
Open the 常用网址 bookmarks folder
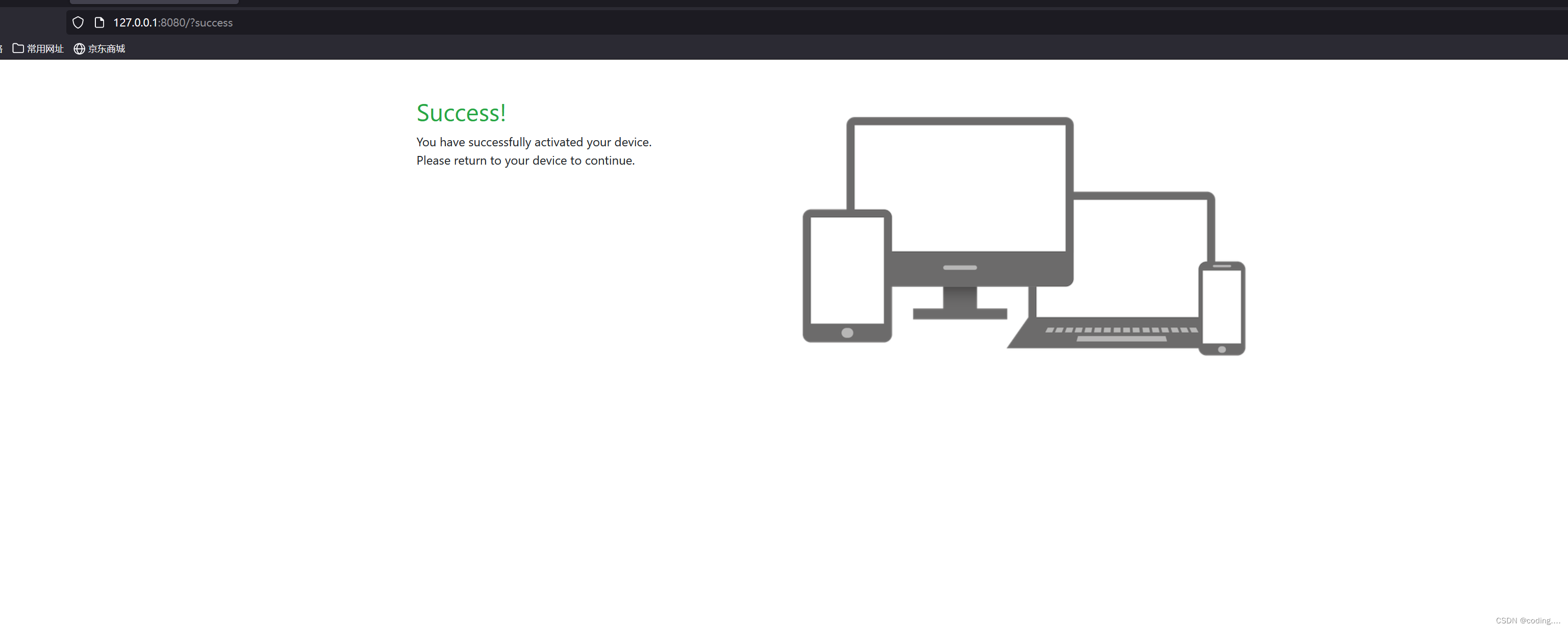tap(38, 48)
